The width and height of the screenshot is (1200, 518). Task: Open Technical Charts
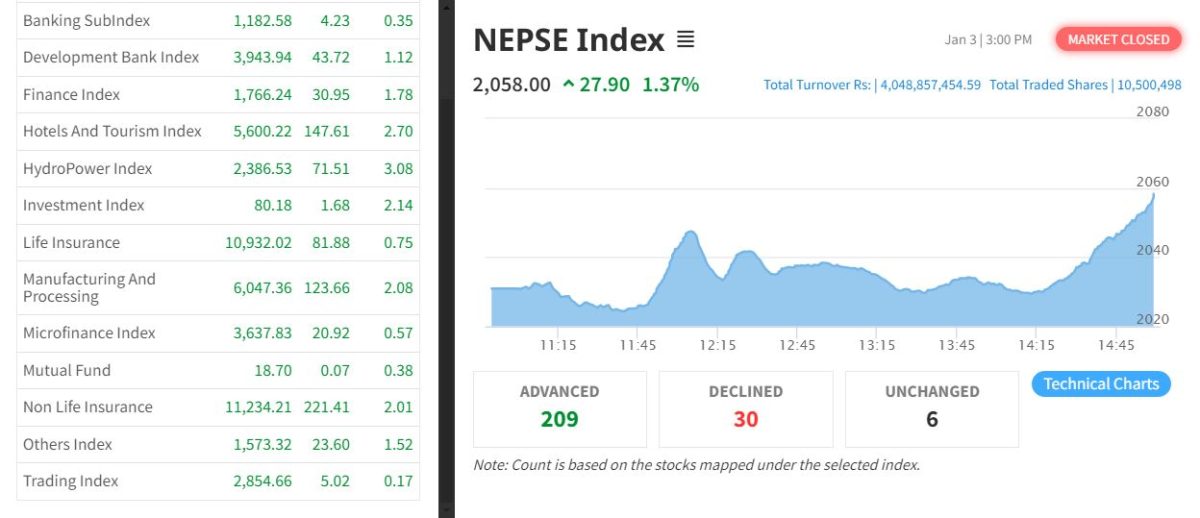click(x=1100, y=384)
